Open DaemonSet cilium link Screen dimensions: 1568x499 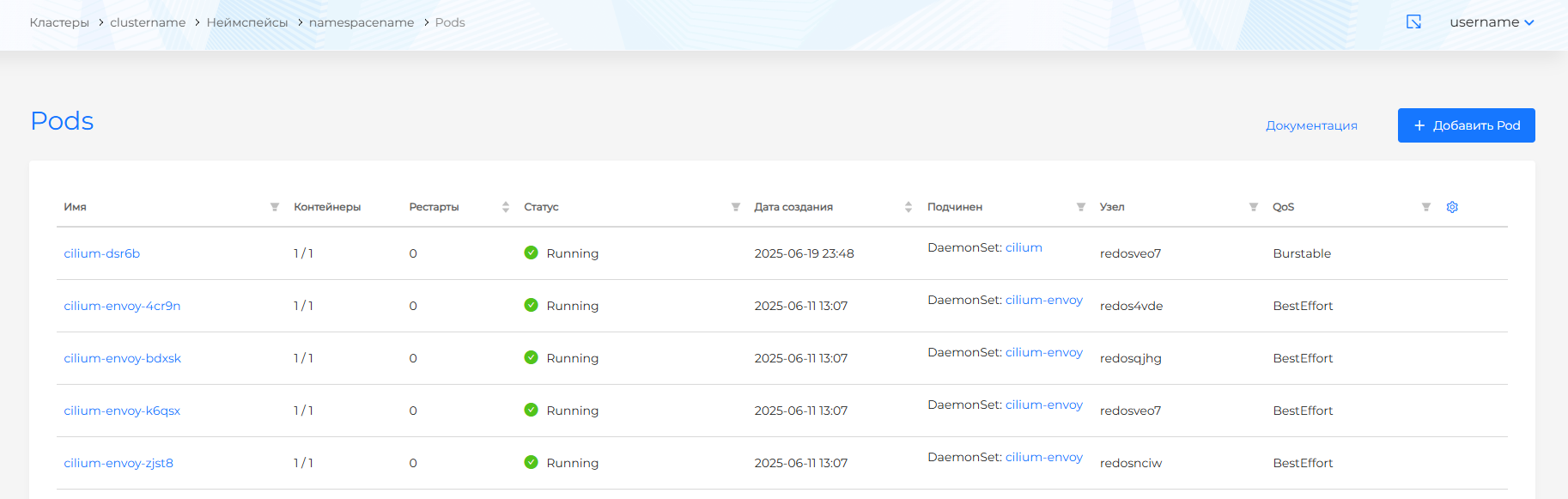click(1024, 247)
